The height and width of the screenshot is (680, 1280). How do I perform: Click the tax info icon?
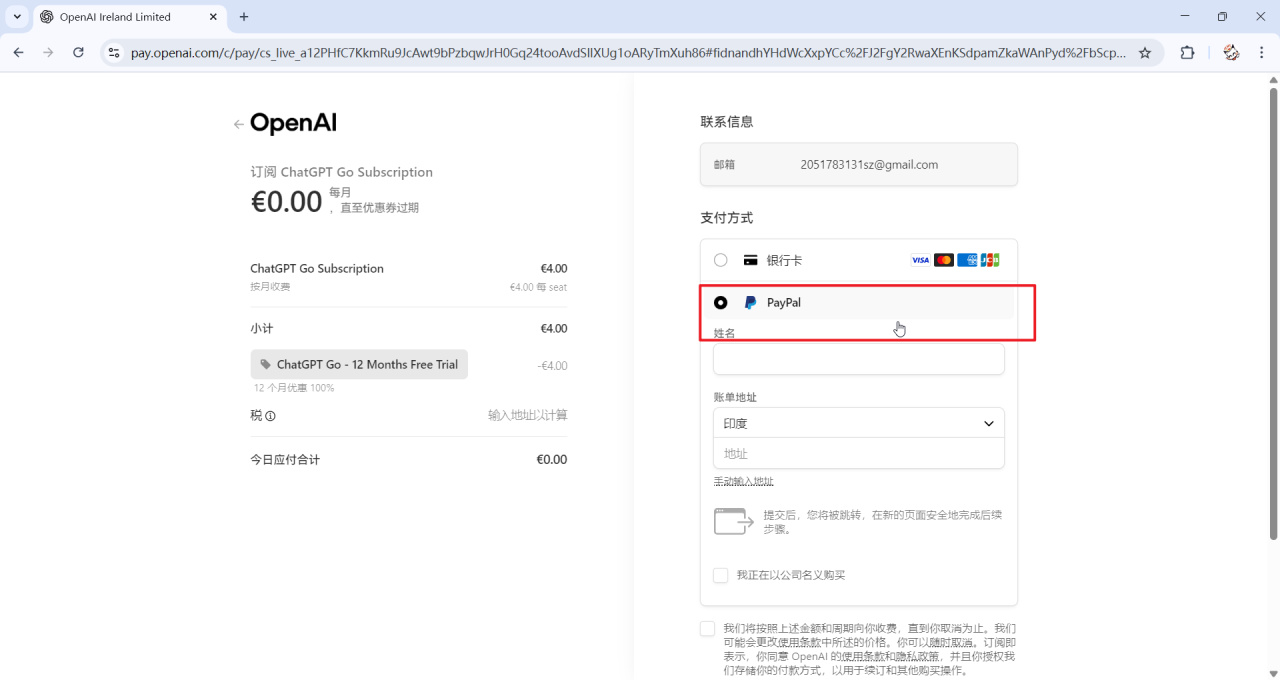270,416
